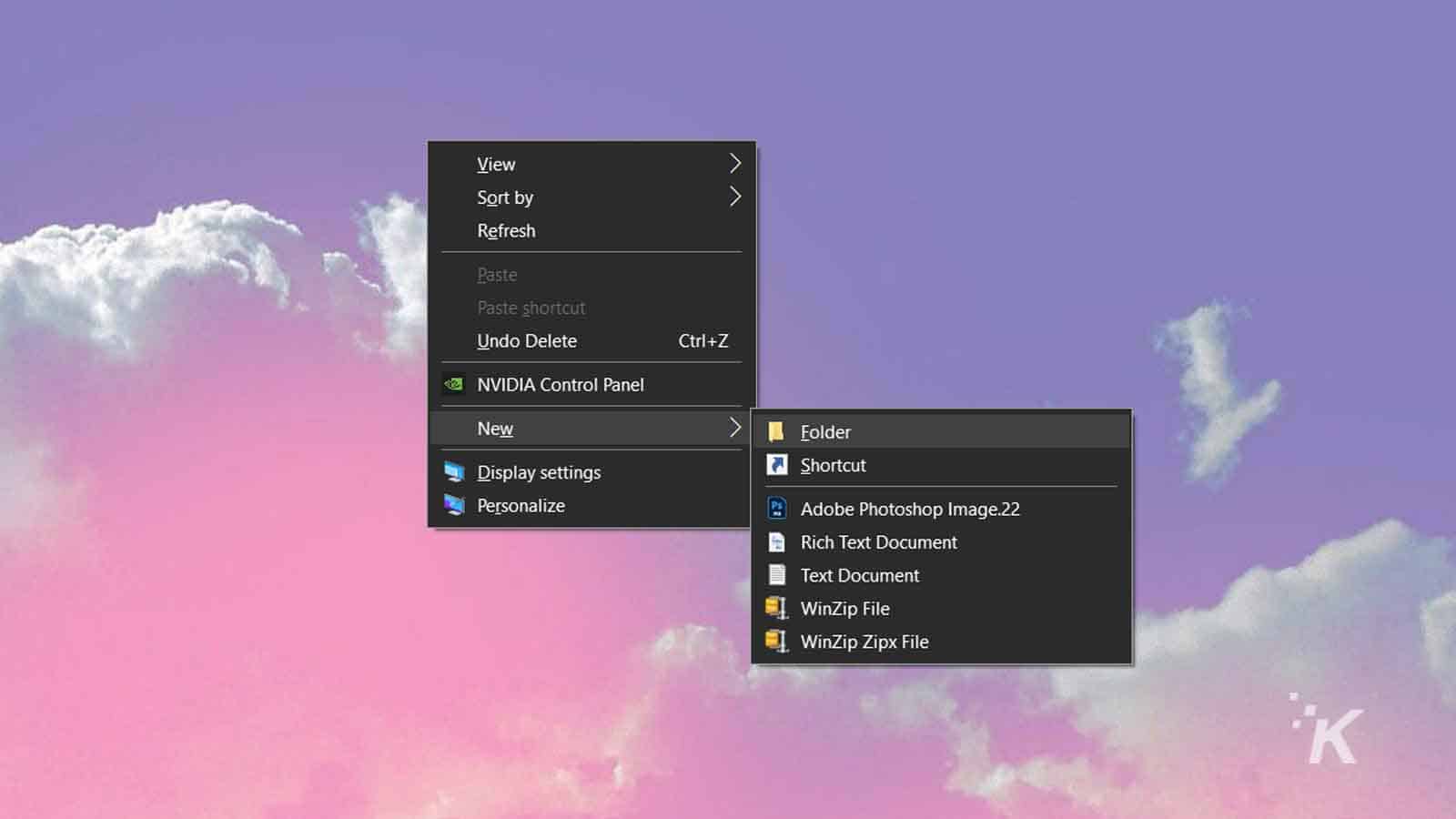Click the Text Document icon

776,575
